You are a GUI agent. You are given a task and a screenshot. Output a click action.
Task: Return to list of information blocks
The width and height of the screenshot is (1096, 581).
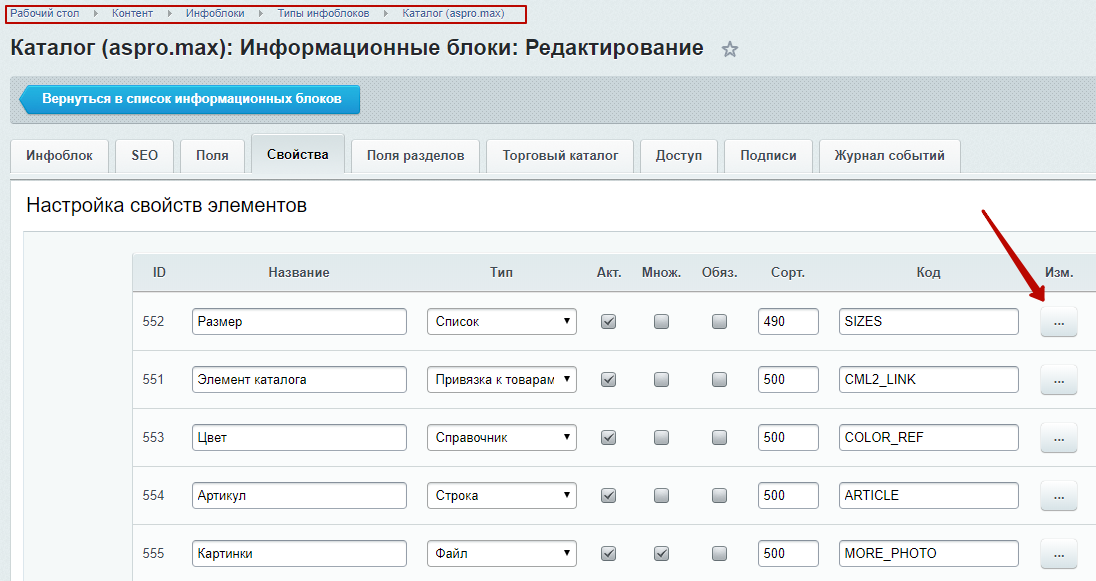click(189, 99)
